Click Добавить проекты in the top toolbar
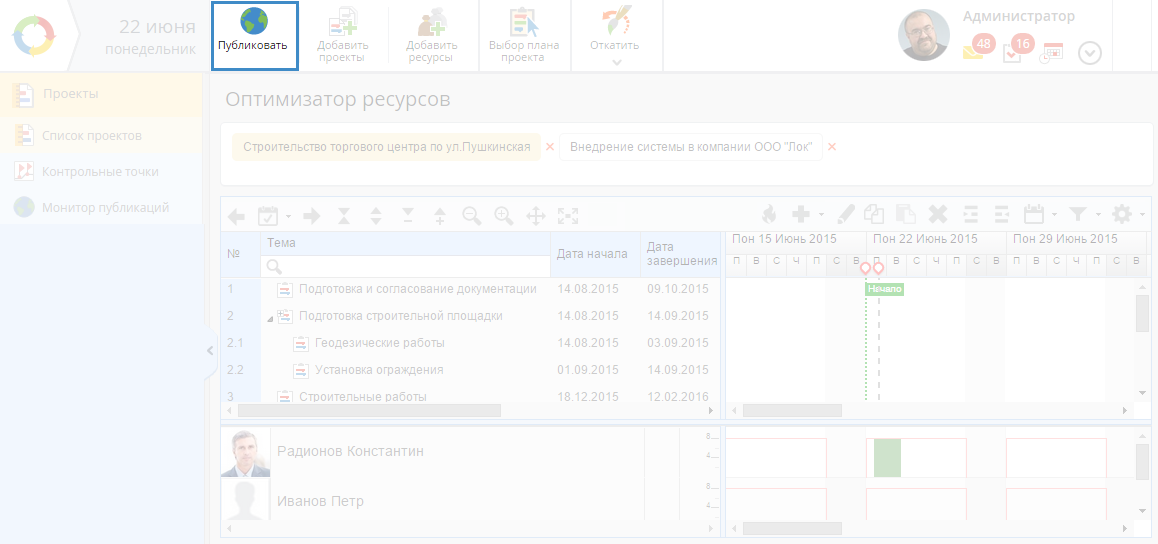This screenshot has width=1158, height=544. pos(343,35)
